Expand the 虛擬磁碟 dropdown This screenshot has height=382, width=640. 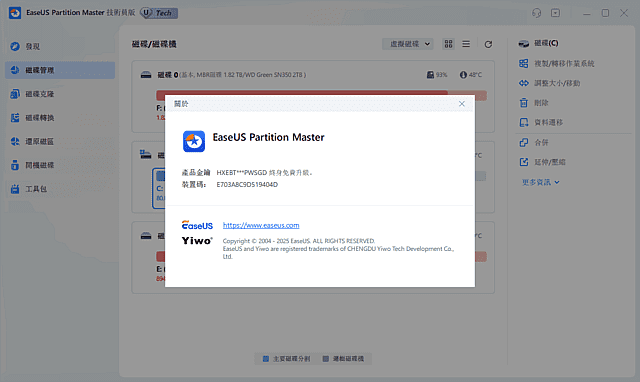click(407, 44)
